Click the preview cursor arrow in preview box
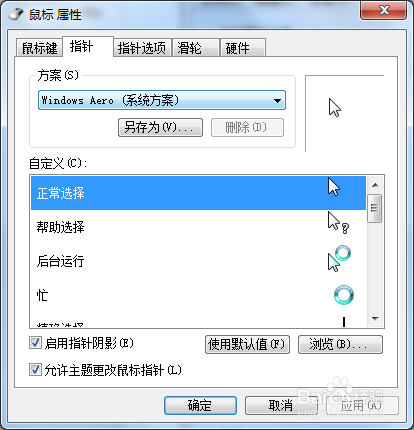 [335, 108]
